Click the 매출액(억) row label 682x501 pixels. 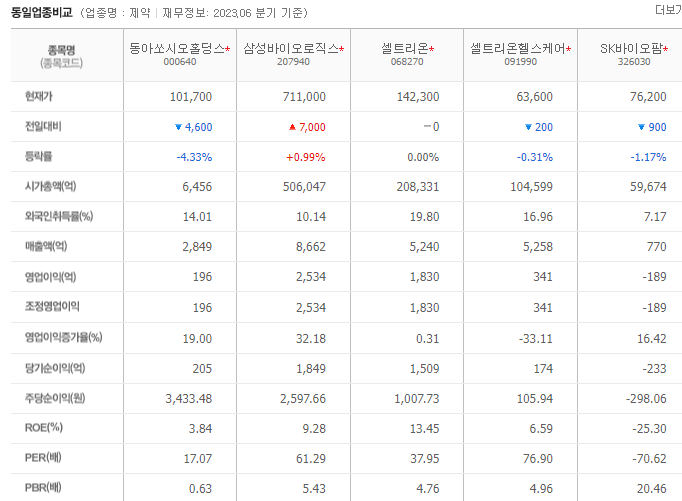pos(46,246)
